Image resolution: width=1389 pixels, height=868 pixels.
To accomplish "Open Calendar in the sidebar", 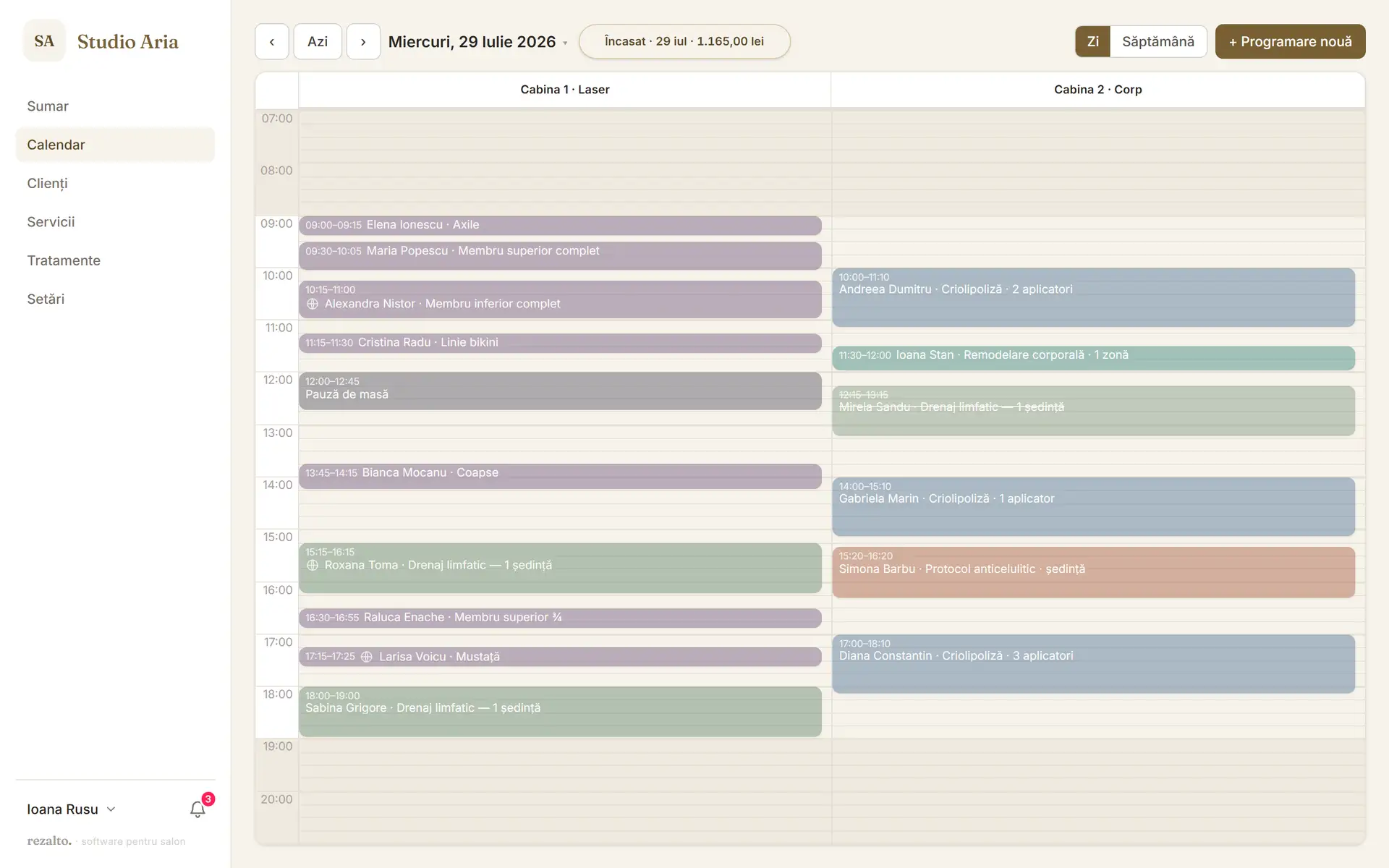I will coord(115,145).
